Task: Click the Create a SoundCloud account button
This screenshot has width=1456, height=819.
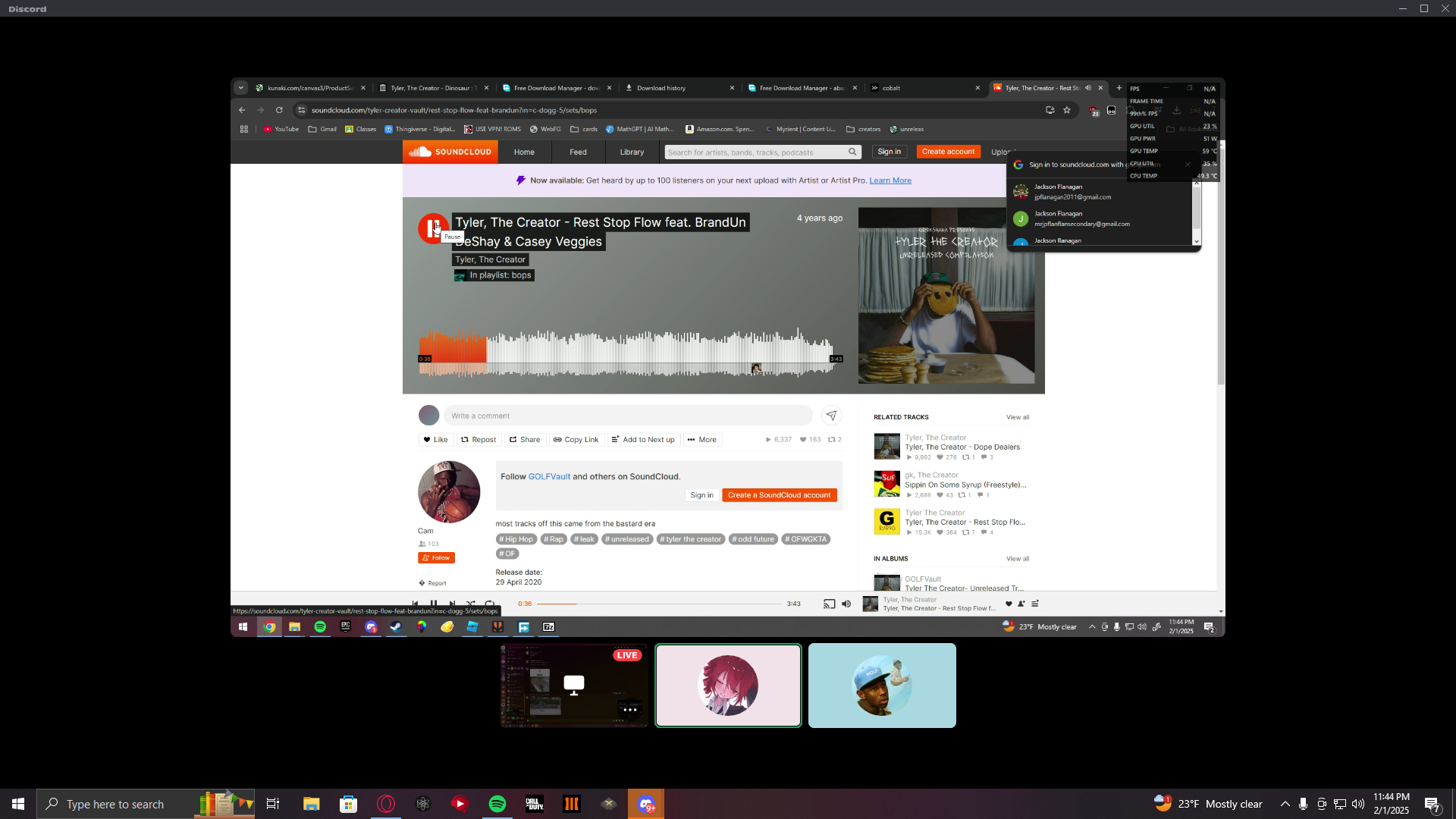Action: click(779, 495)
